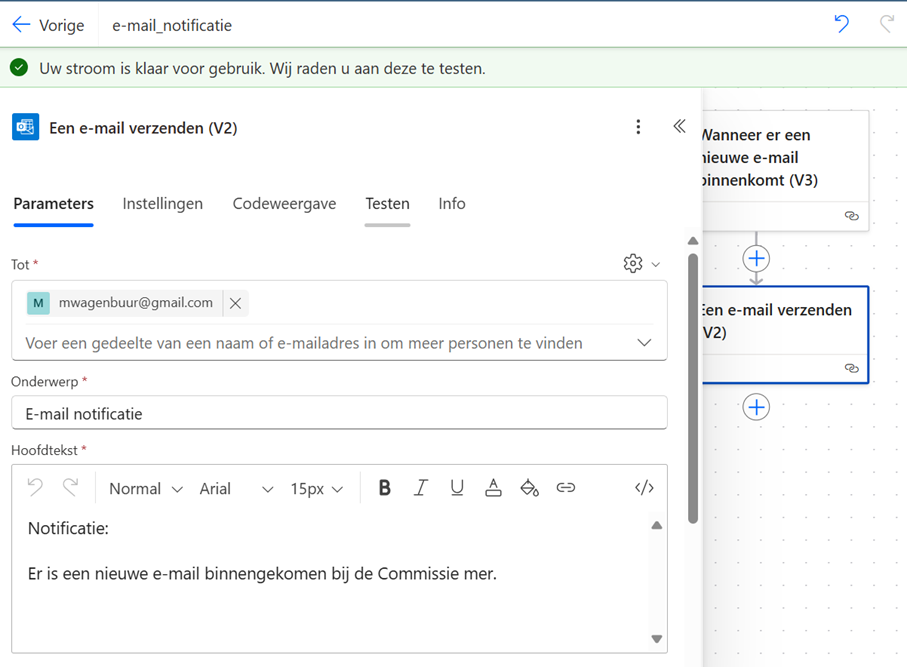Image resolution: width=907 pixels, height=667 pixels.
Task: Apply italic formatting in the Hoofdtekst toolbar
Action: 420,488
